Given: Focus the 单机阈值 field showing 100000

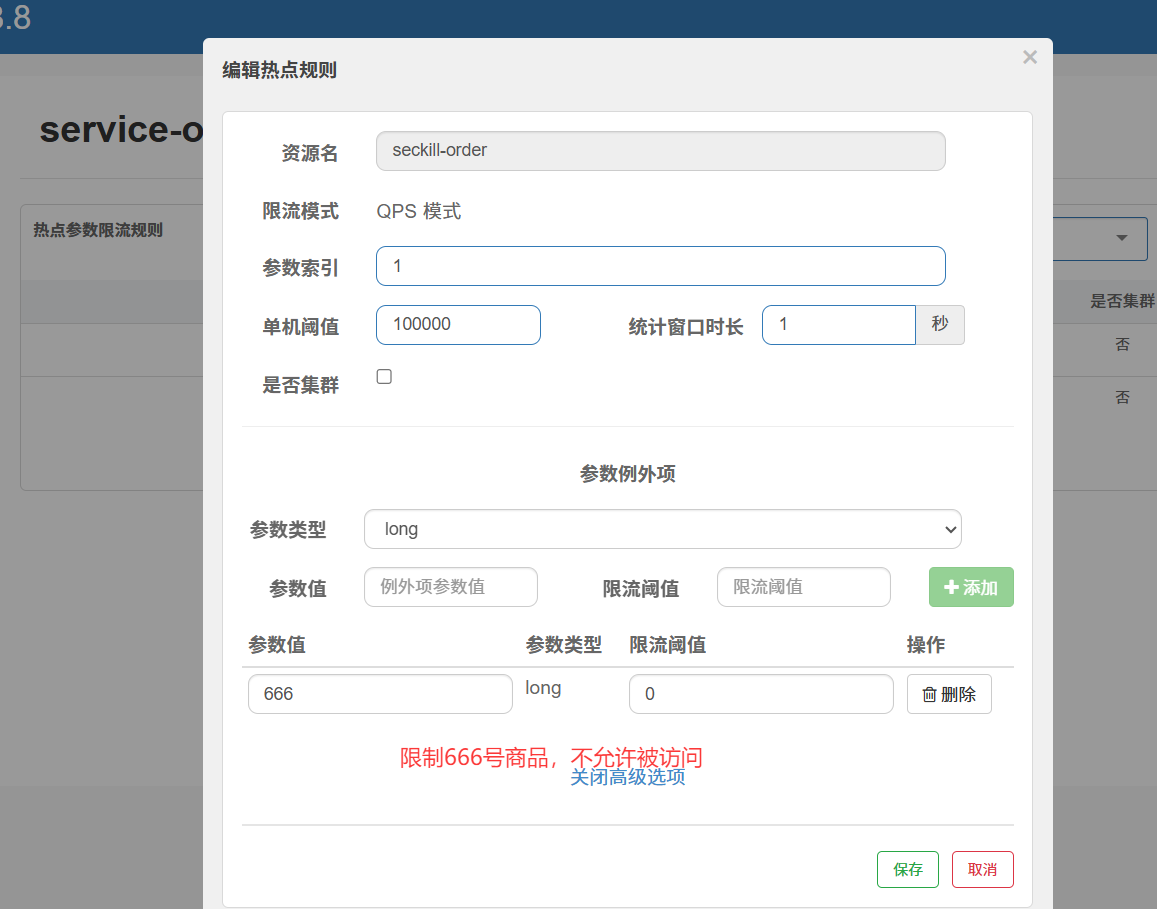Looking at the screenshot, I should tap(458, 325).
